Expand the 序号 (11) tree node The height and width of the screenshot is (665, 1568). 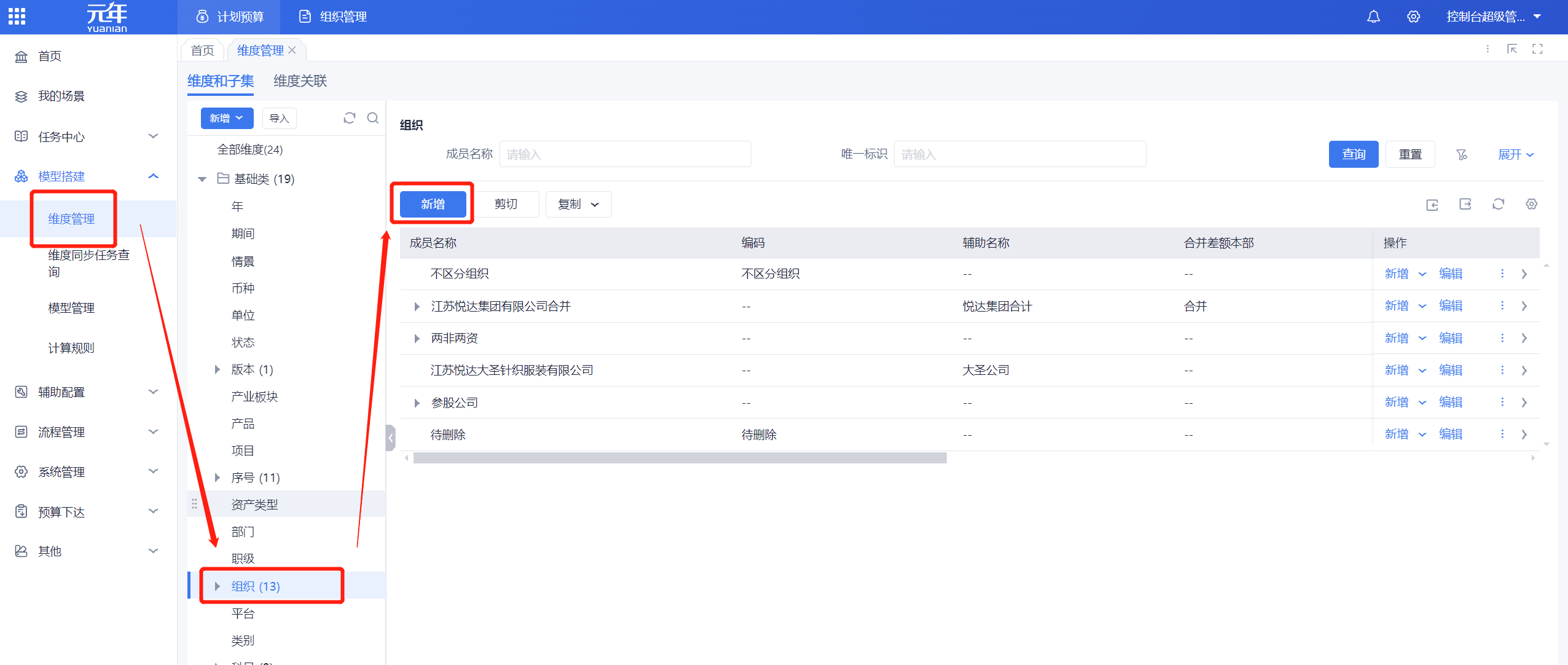coord(218,478)
